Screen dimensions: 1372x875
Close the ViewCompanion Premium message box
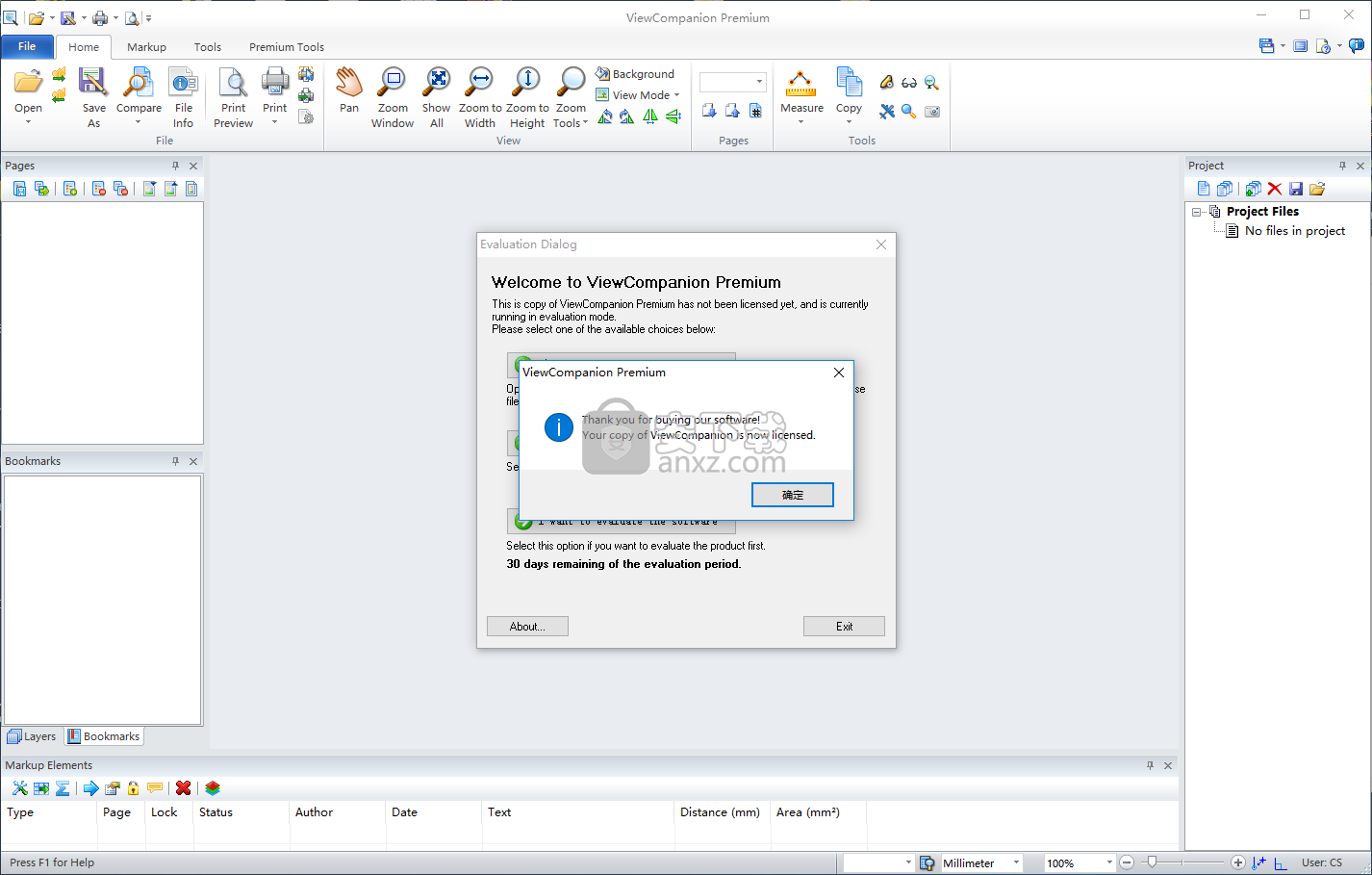839,373
